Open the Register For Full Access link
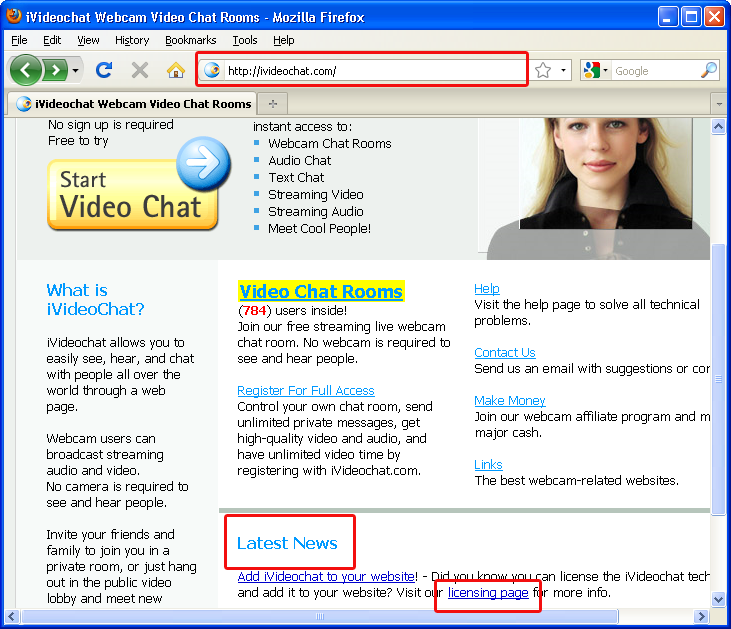 (x=306, y=390)
